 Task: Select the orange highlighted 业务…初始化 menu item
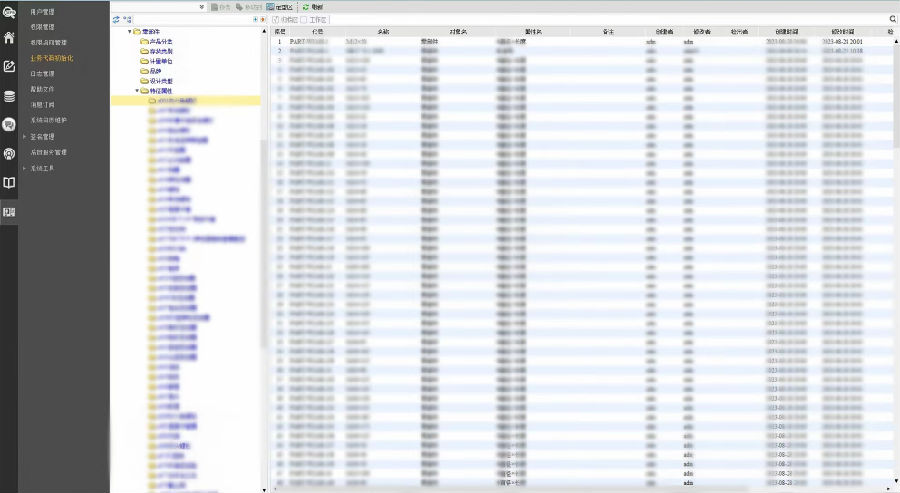(52, 58)
